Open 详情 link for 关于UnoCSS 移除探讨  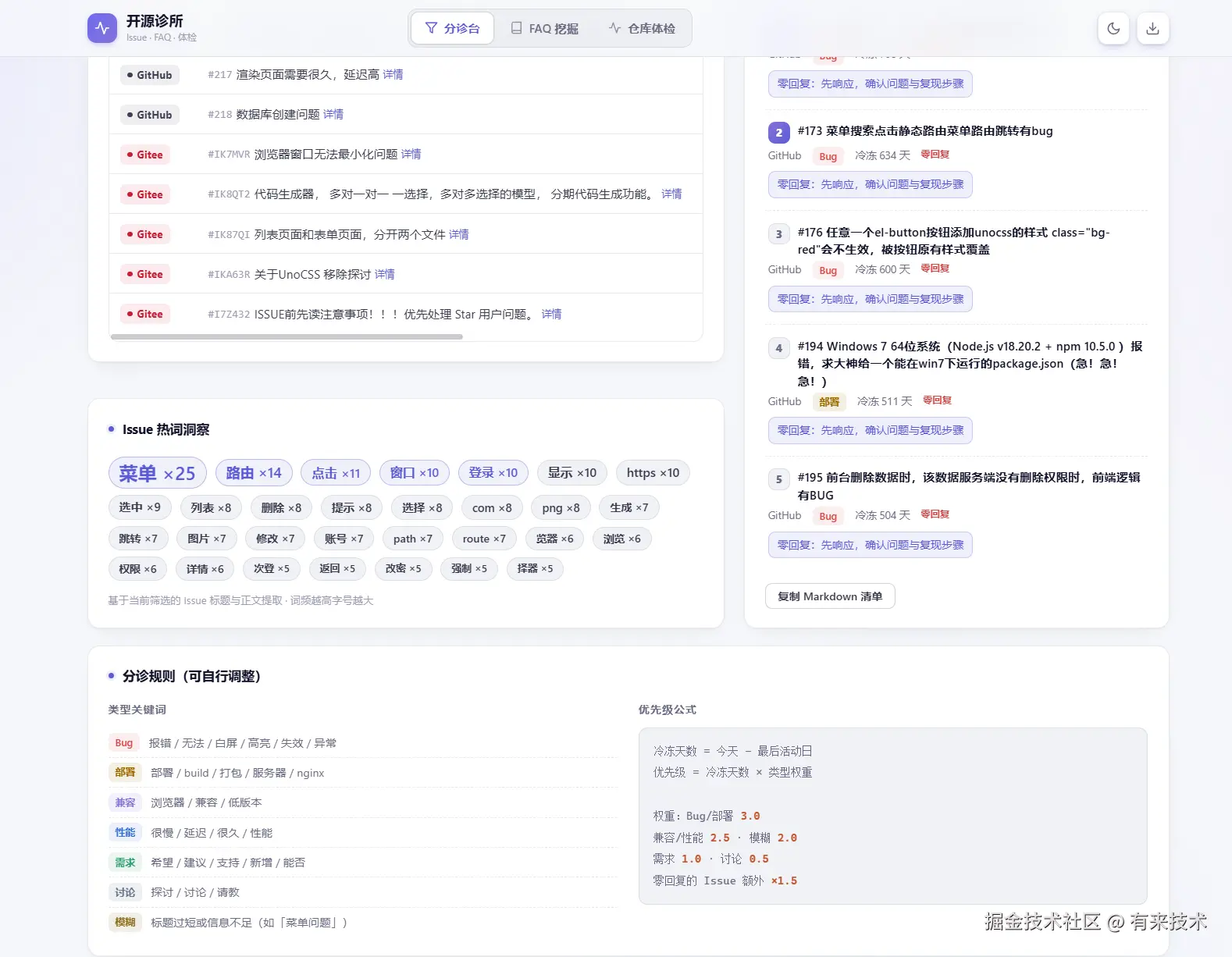[x=385, y=274]
